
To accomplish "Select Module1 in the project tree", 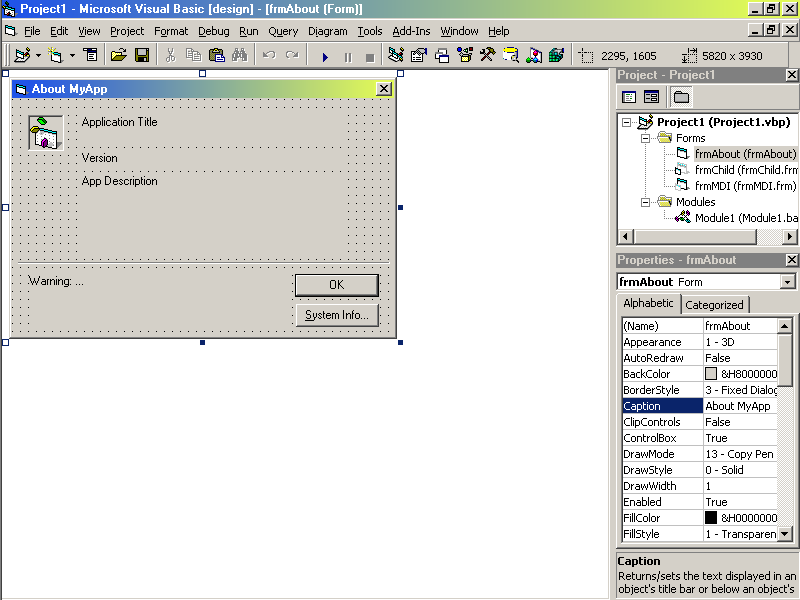I will (x=746, y=218).
